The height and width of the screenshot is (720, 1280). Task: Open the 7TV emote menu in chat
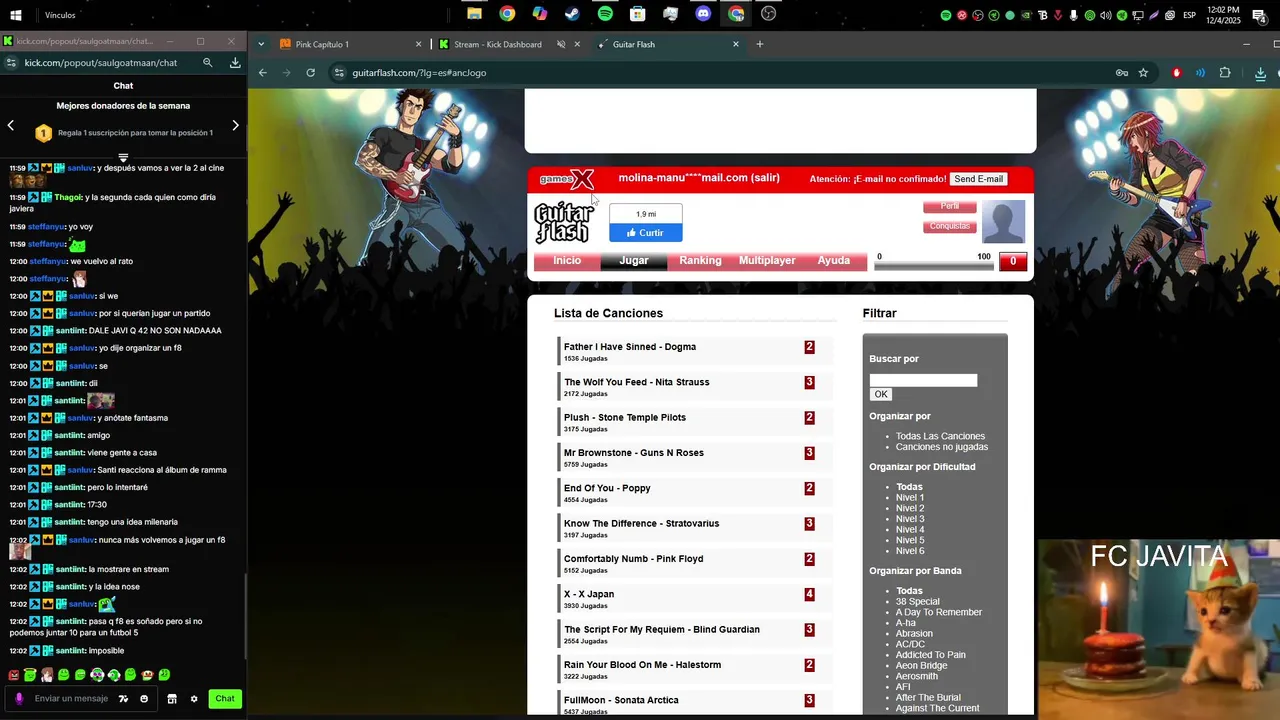[123, 699]
